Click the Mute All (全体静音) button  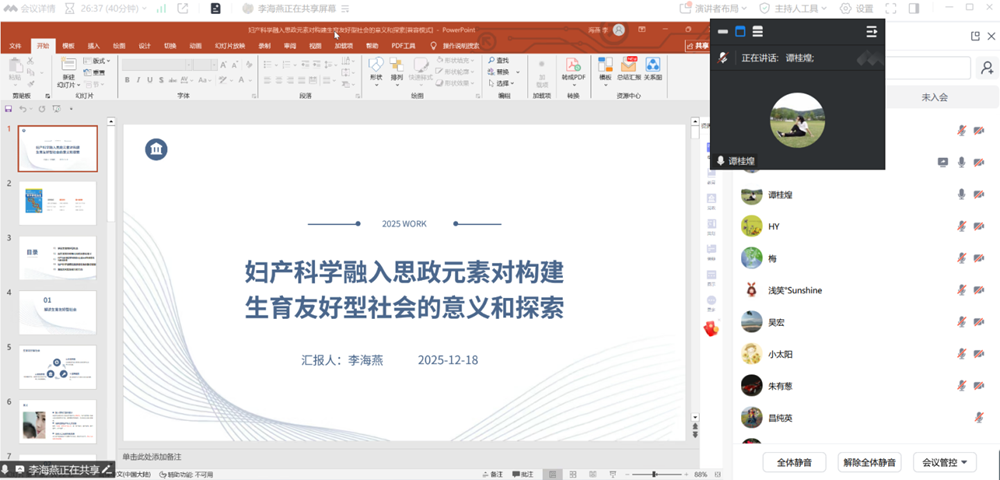[x=794, y=462]
